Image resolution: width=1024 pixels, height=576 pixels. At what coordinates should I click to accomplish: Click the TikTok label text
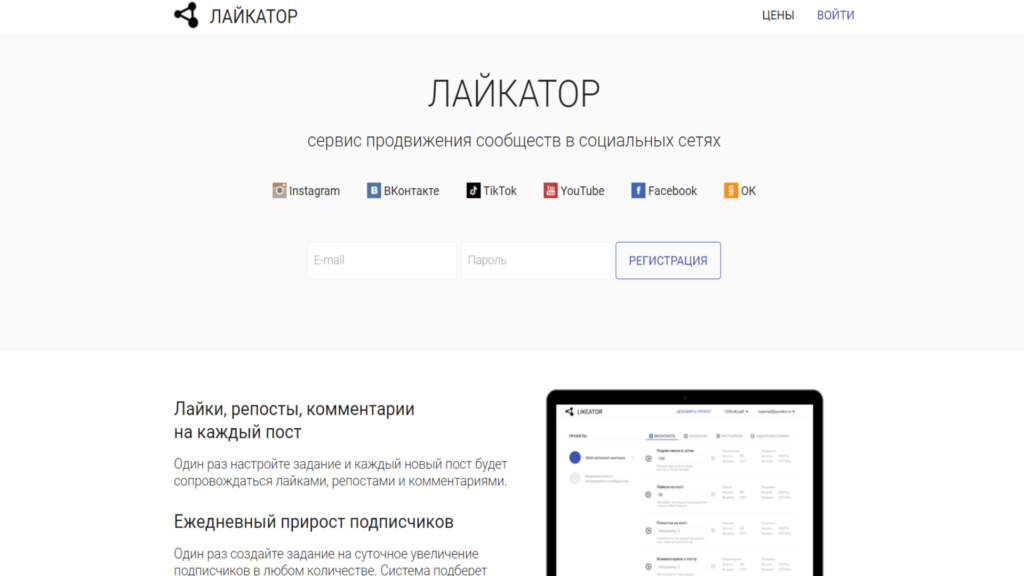pos(500,191)
